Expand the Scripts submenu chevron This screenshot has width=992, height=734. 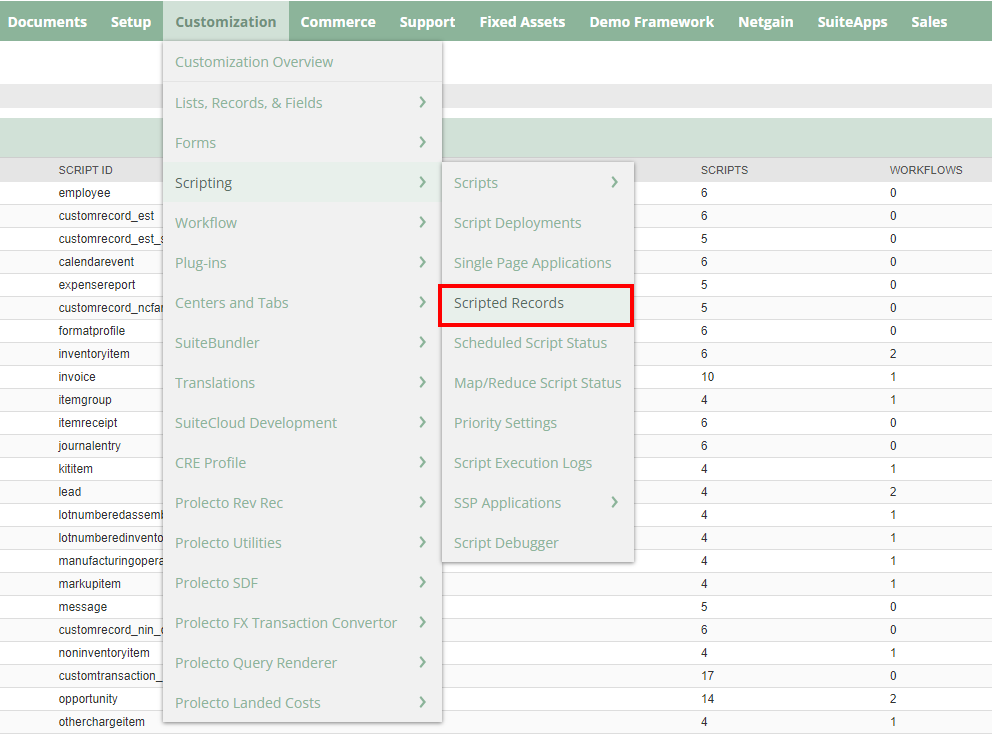(614, 182)
